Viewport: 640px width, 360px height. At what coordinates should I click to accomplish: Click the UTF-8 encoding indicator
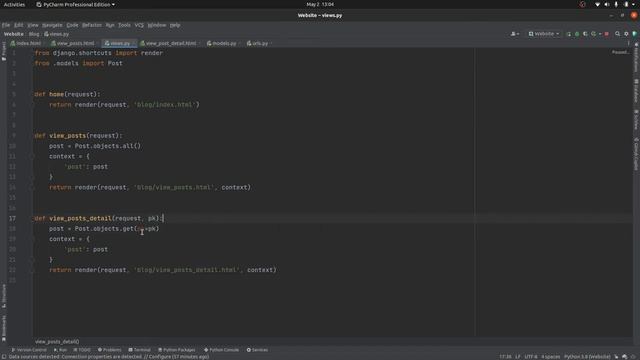(531, 357)
